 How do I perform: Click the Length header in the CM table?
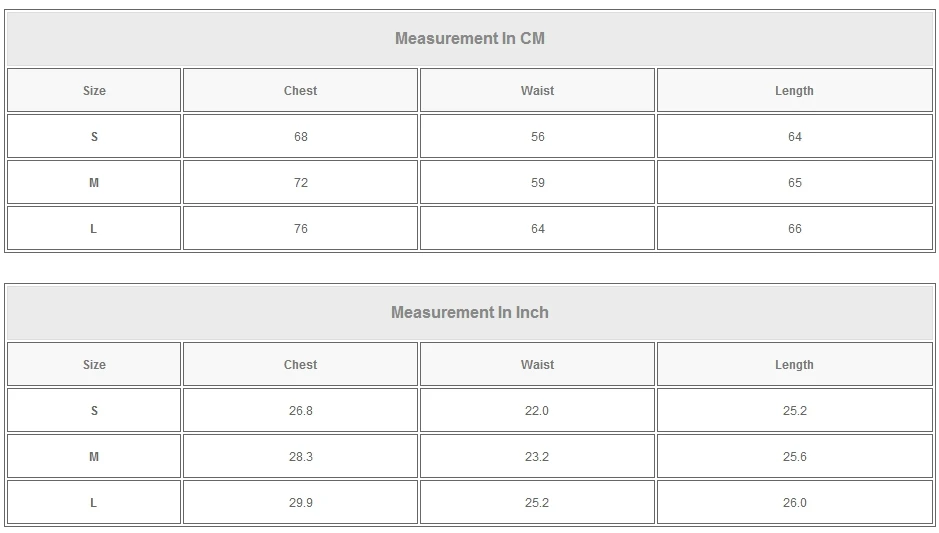[794, 91]
